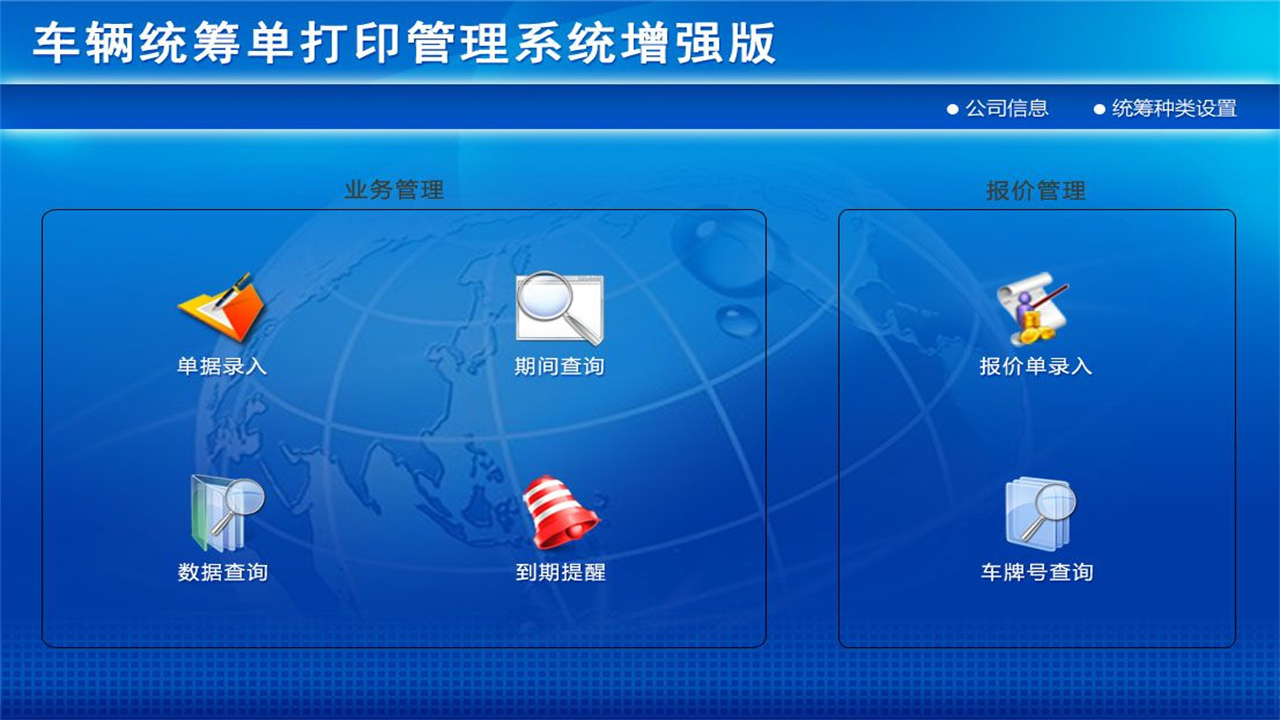Click the 报价单录入 text label
Image resolution: width=1280 pixels, height=720 pixels.
point(1037,365)
